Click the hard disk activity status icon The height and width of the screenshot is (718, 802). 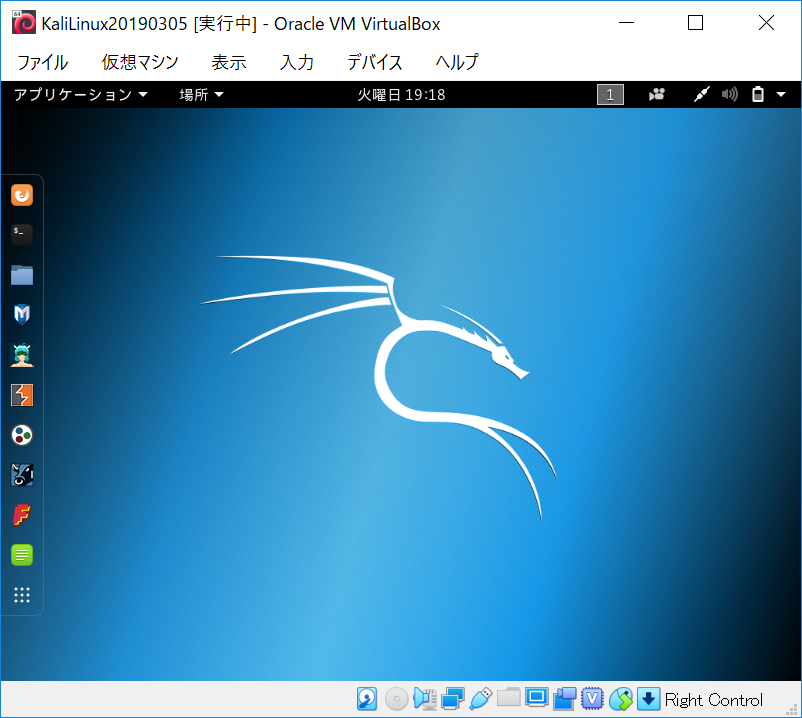(367, 699)
